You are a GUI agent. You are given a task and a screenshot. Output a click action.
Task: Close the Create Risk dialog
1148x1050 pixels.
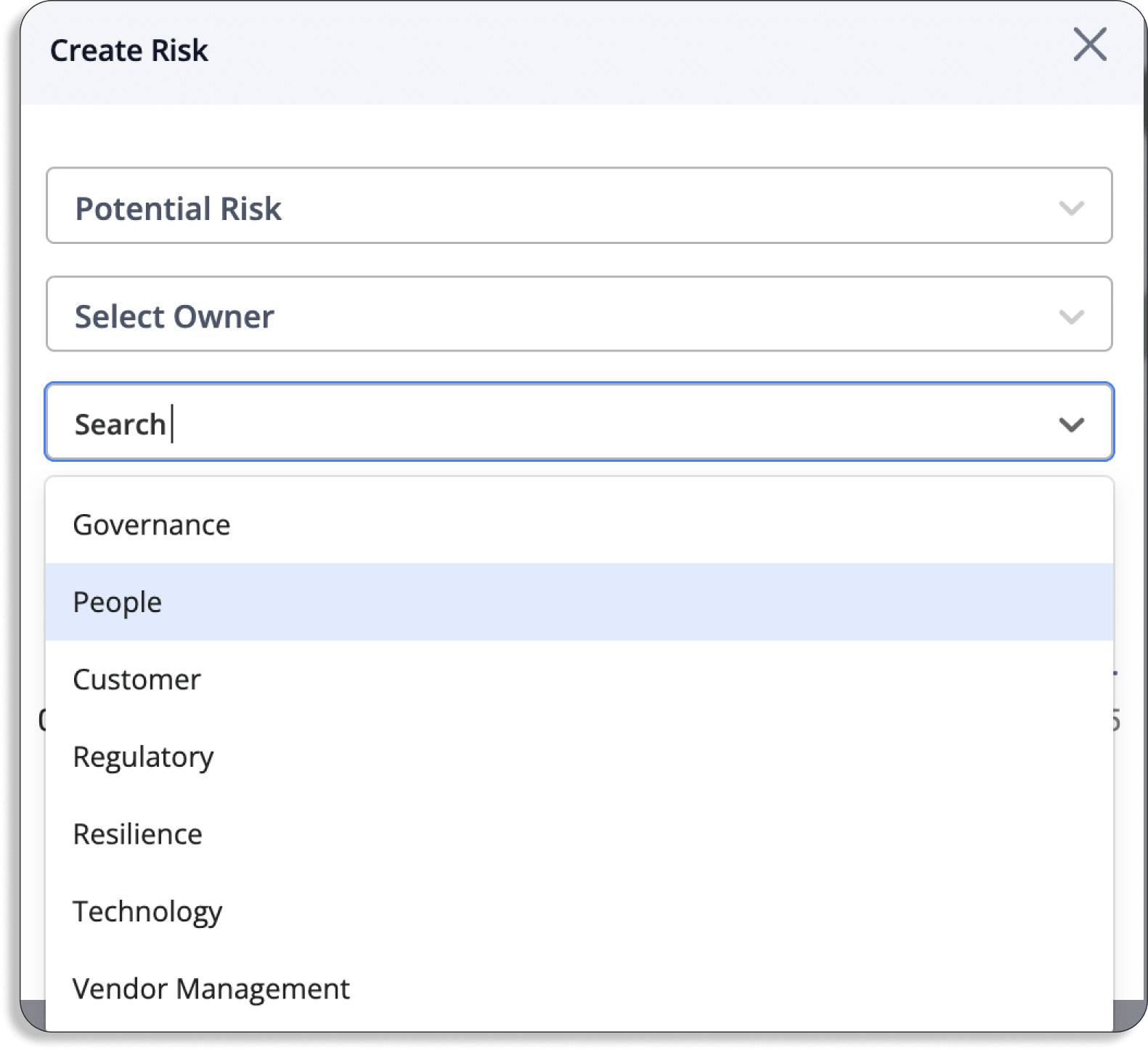pyautogui.click(x=1090, y=44)
